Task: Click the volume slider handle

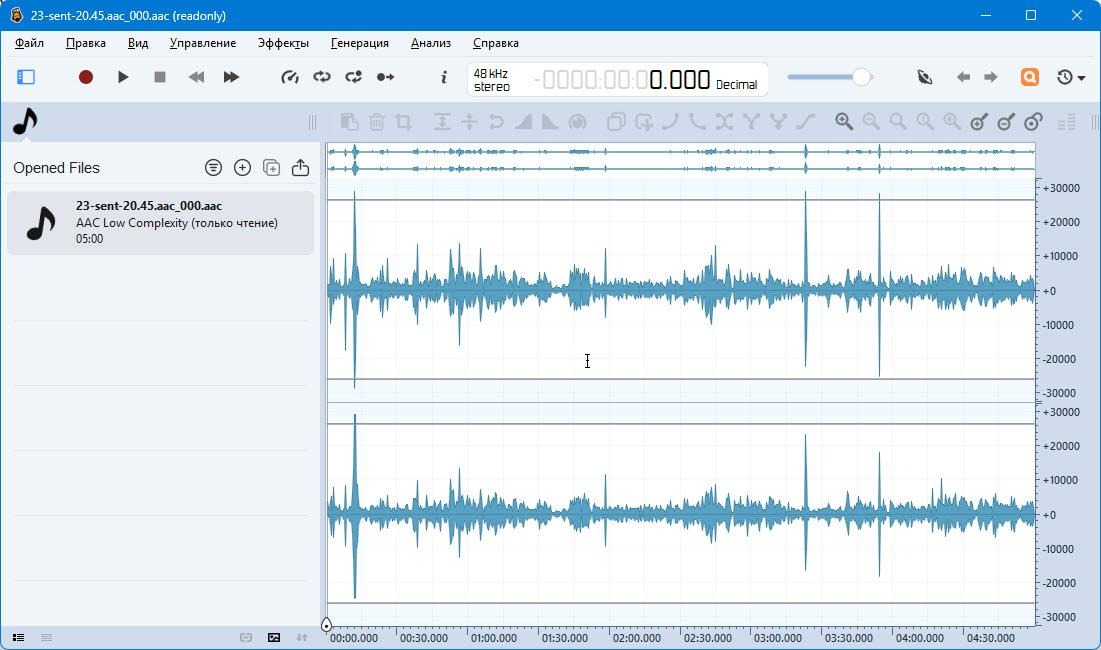Action: [x=860, y=77]
